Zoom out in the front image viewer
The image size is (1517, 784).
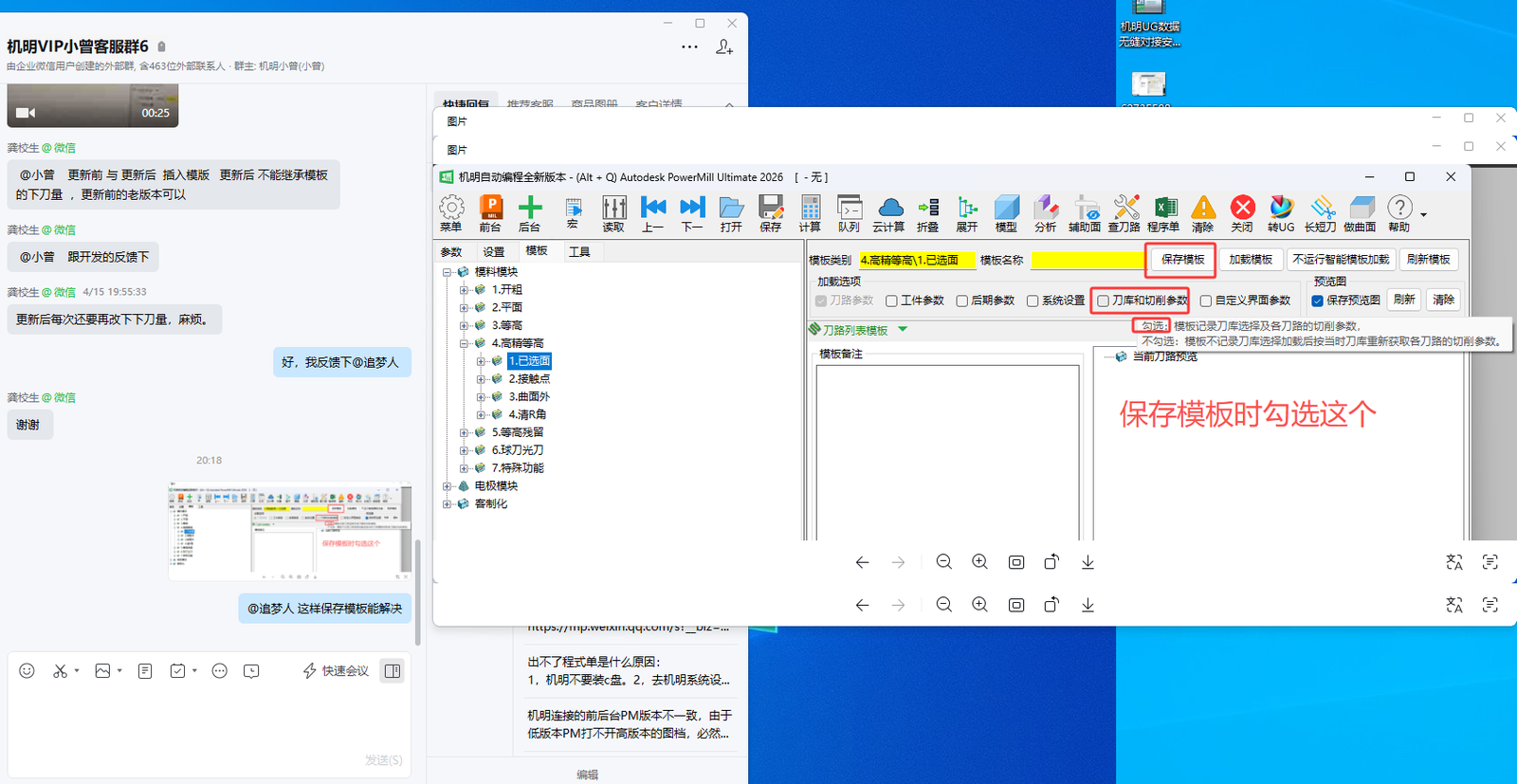click(x=943, y=562)
